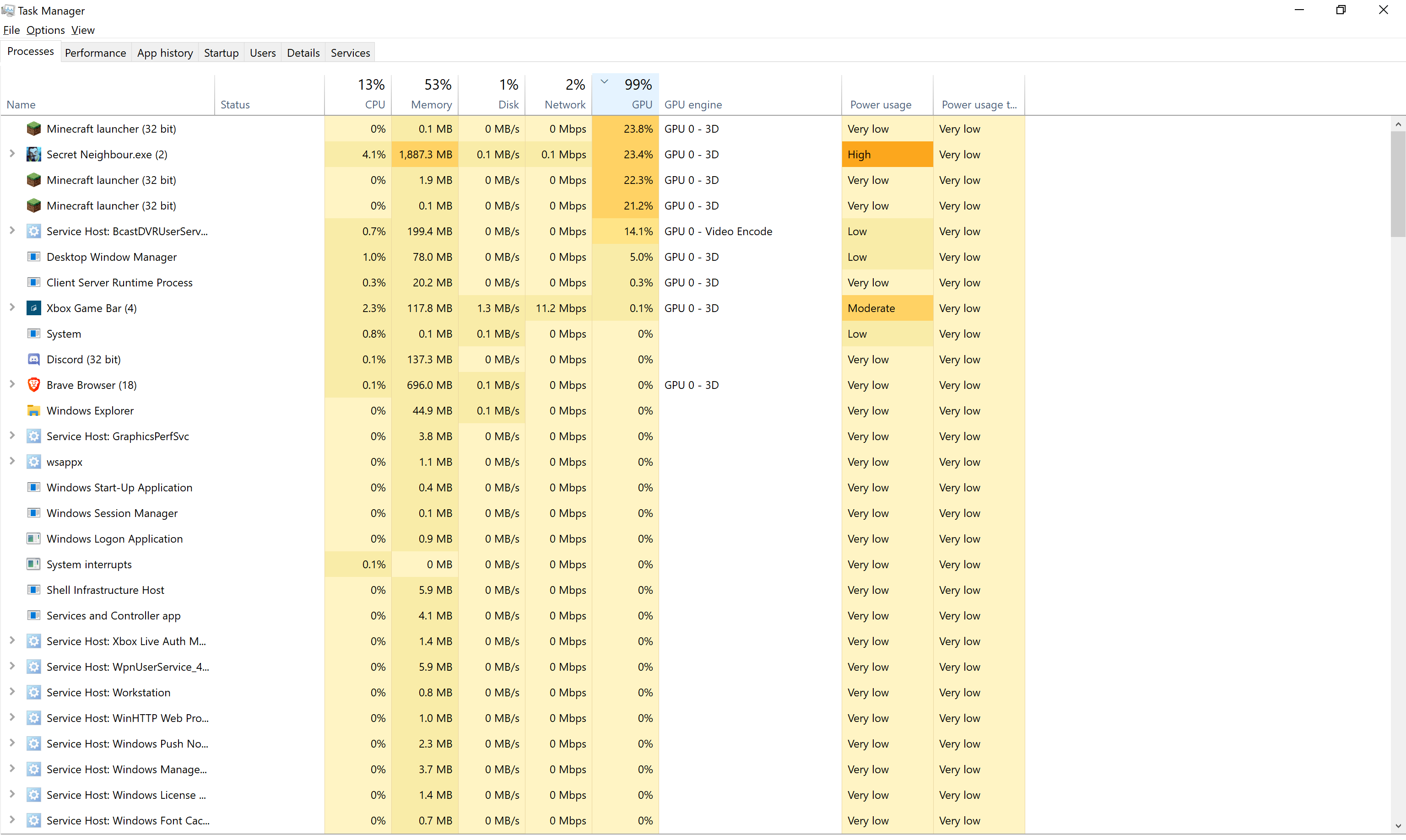This screenshot has width=1406, height=840.
Task: Expand the Brave Browser process group
Action: [x=12, y=384]
